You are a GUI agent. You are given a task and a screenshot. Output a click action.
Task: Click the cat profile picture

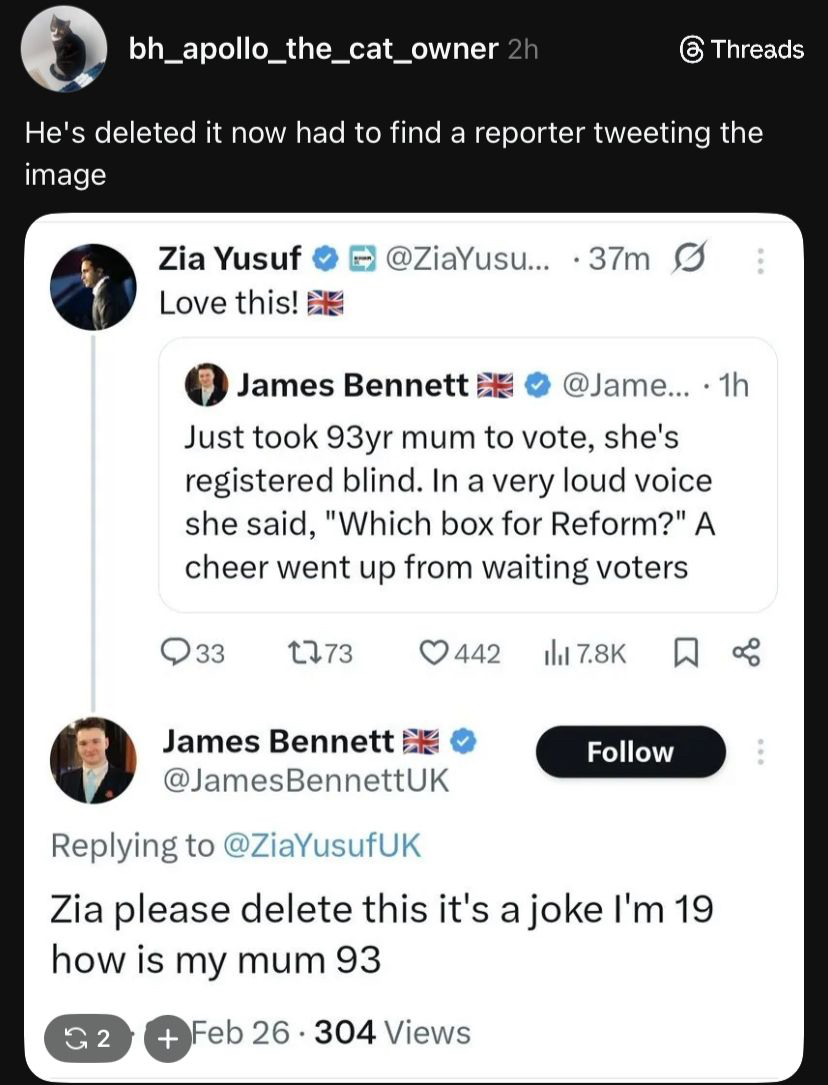tap(64, 48)
